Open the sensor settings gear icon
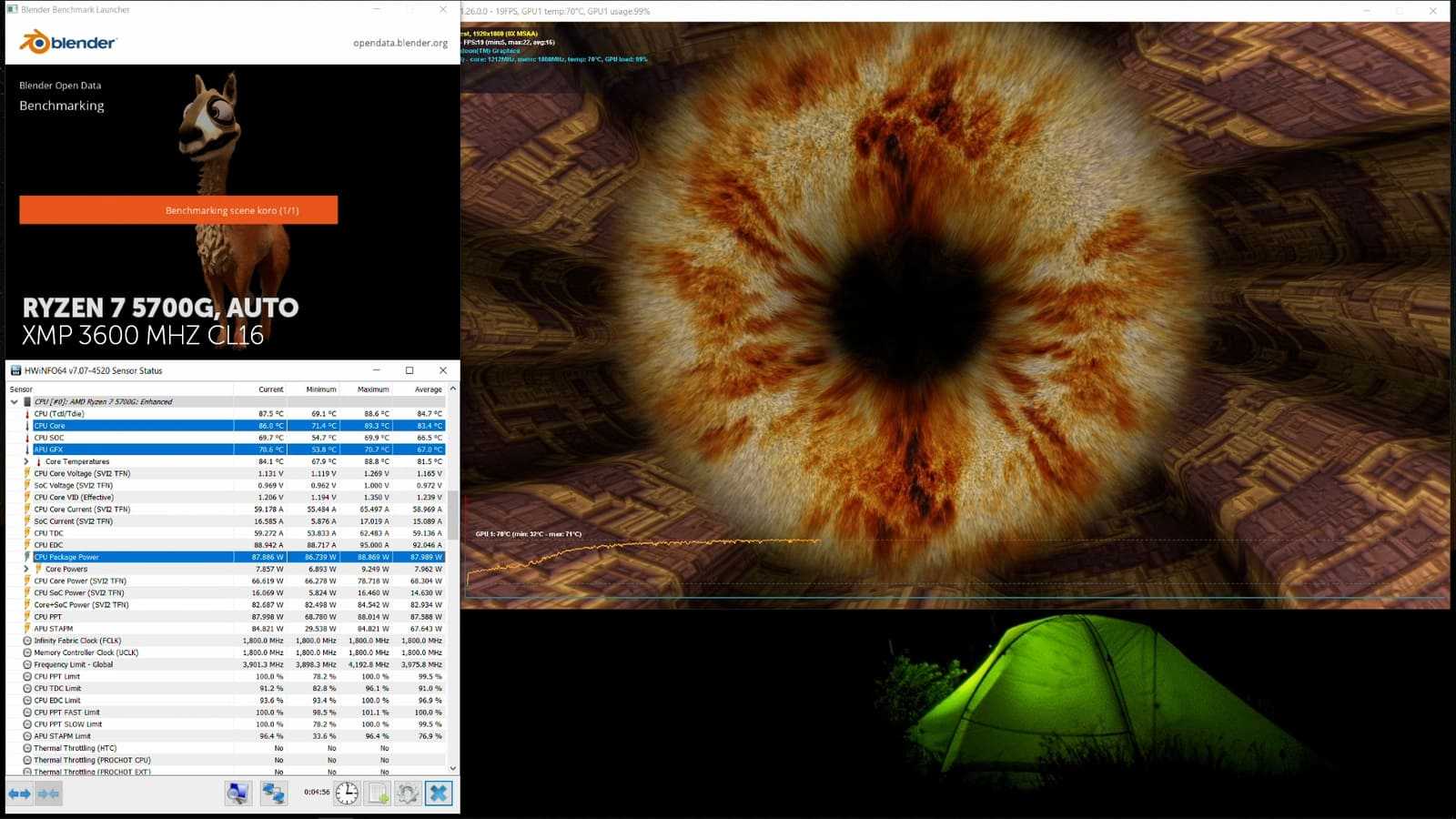Image resolution: width=1456 pixels, height=819 pixels. (407, 793)
